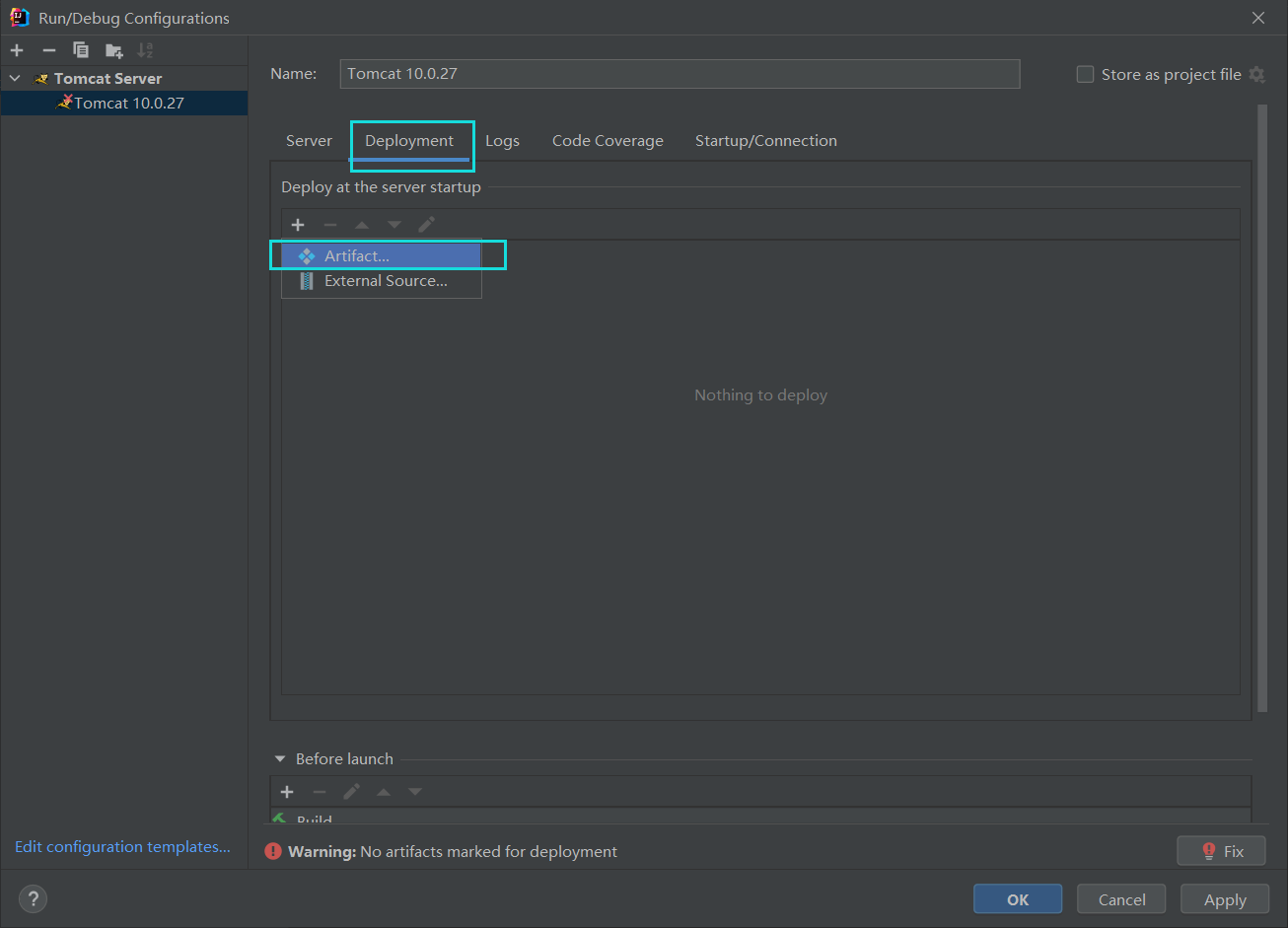Add deployment item with plus icon

pyautogui.click(x=298, y=225)
